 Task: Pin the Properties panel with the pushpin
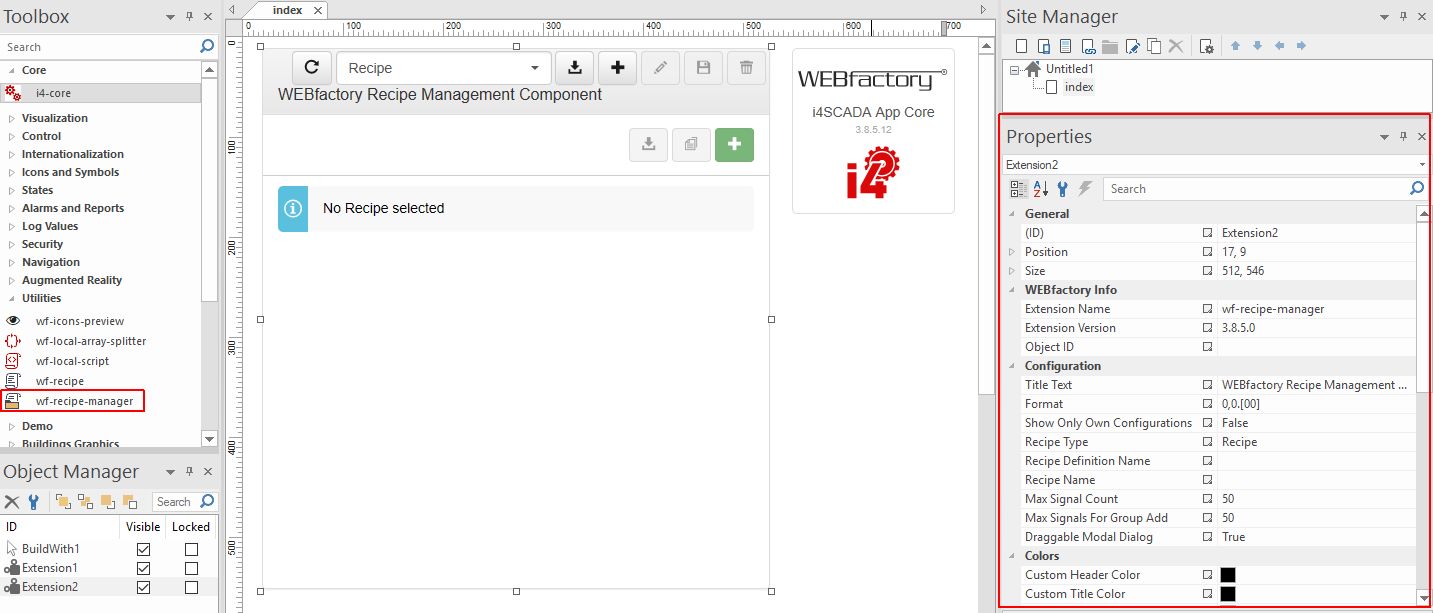pyautogui.click(x=1403, y=137)
